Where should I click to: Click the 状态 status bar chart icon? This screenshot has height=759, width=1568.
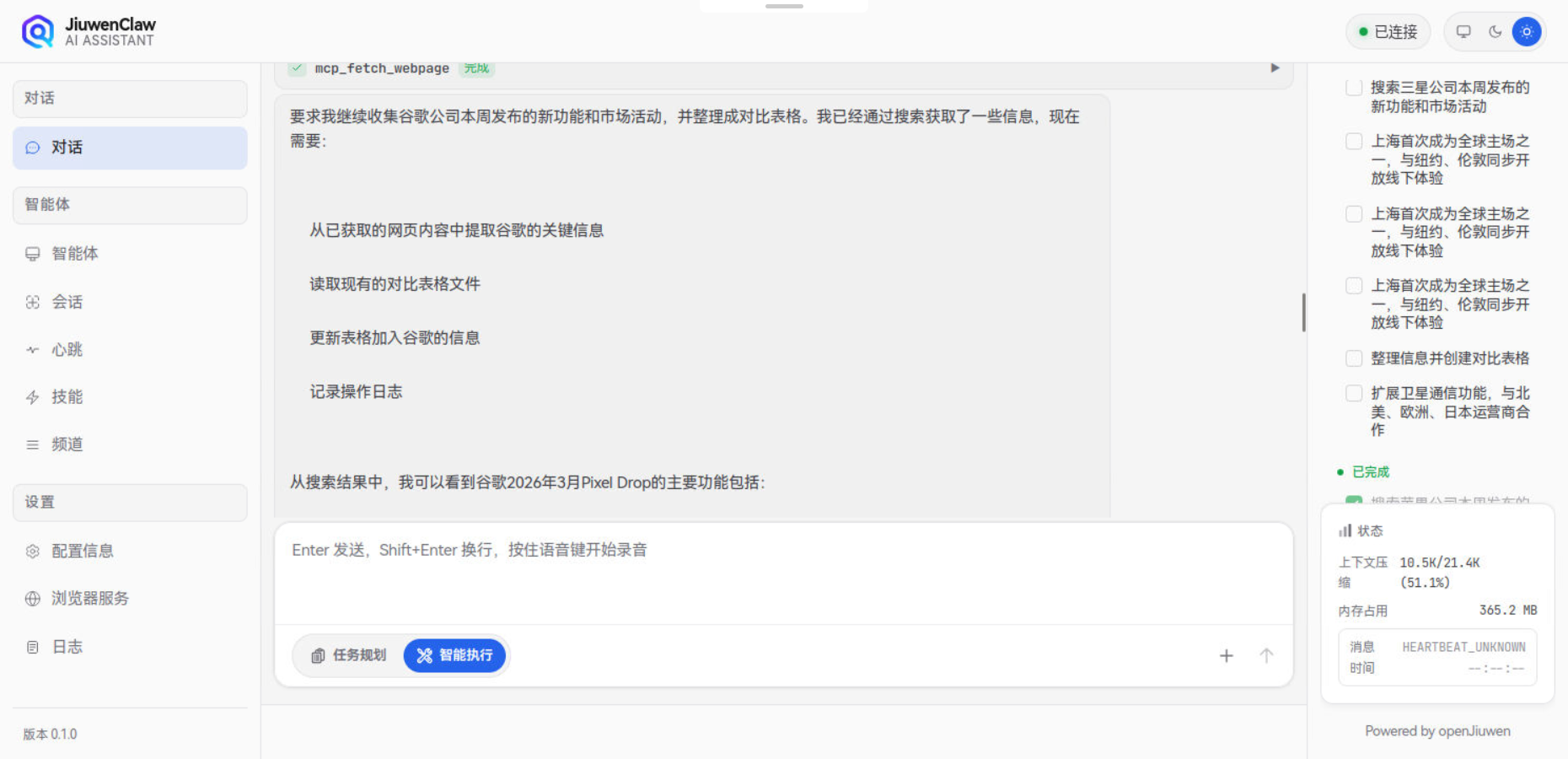(1345, 530)
